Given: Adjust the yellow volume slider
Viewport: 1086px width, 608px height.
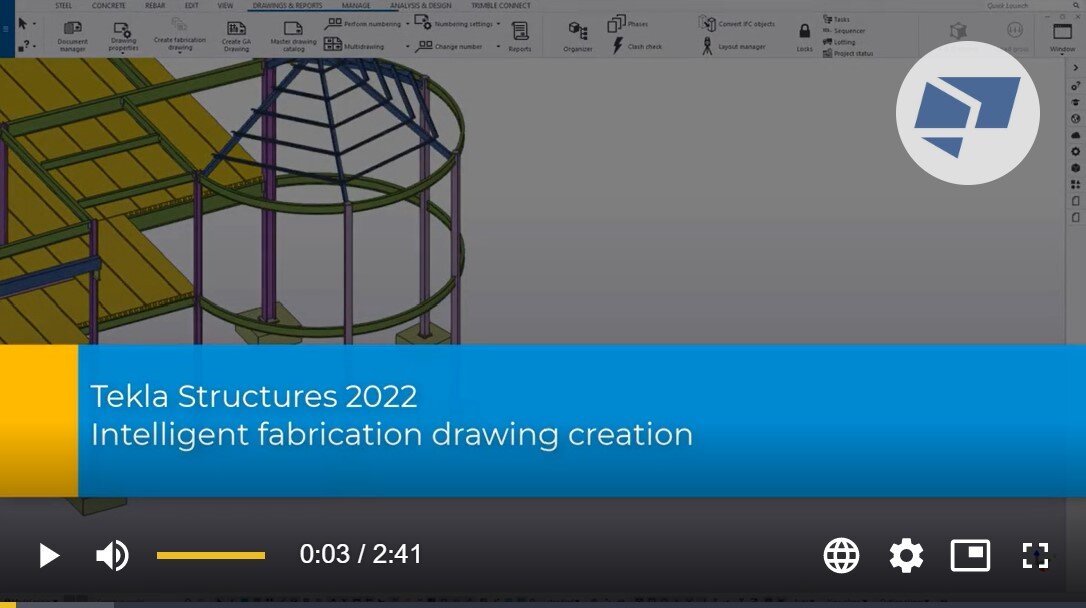Looking at the screenshot, I should [211, 555].
